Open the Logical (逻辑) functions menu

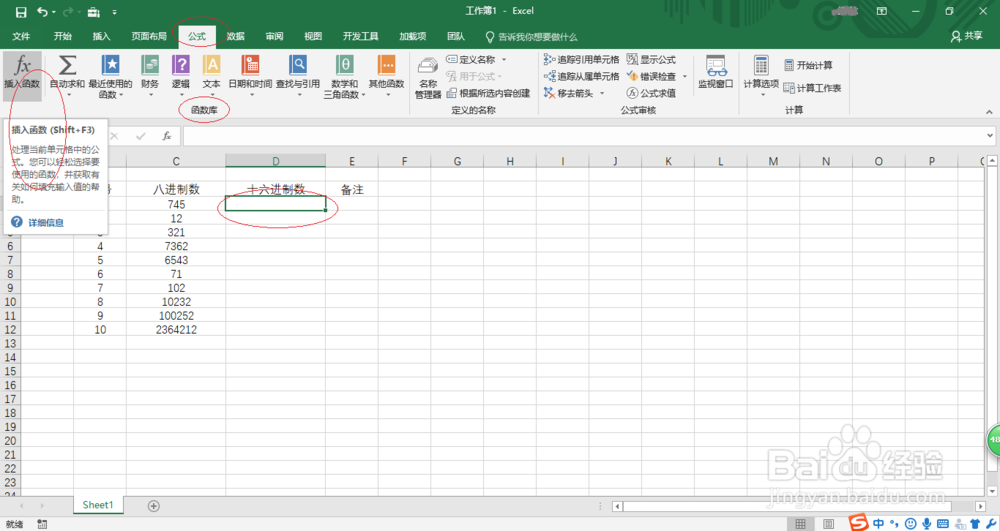180,73
